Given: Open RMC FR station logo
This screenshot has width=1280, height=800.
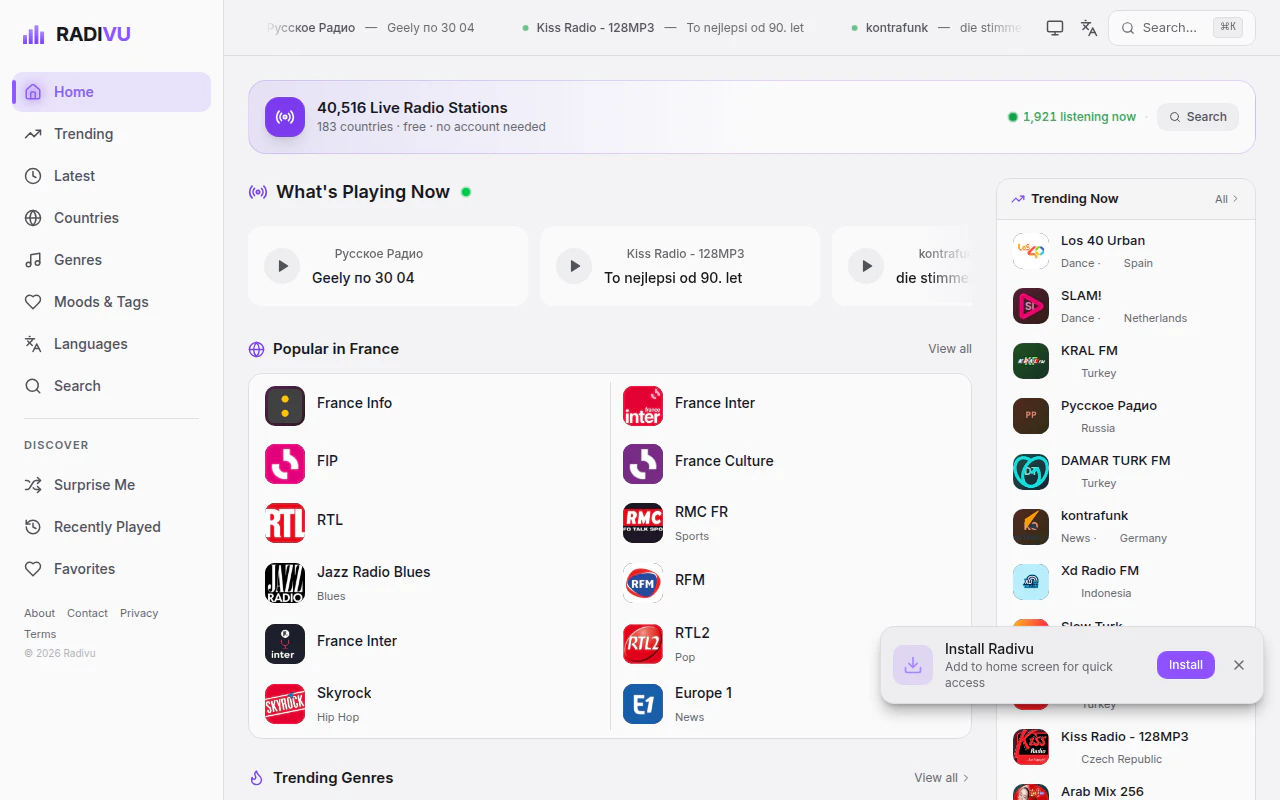Looking at the screenshot, I should (x=643, y=523).
